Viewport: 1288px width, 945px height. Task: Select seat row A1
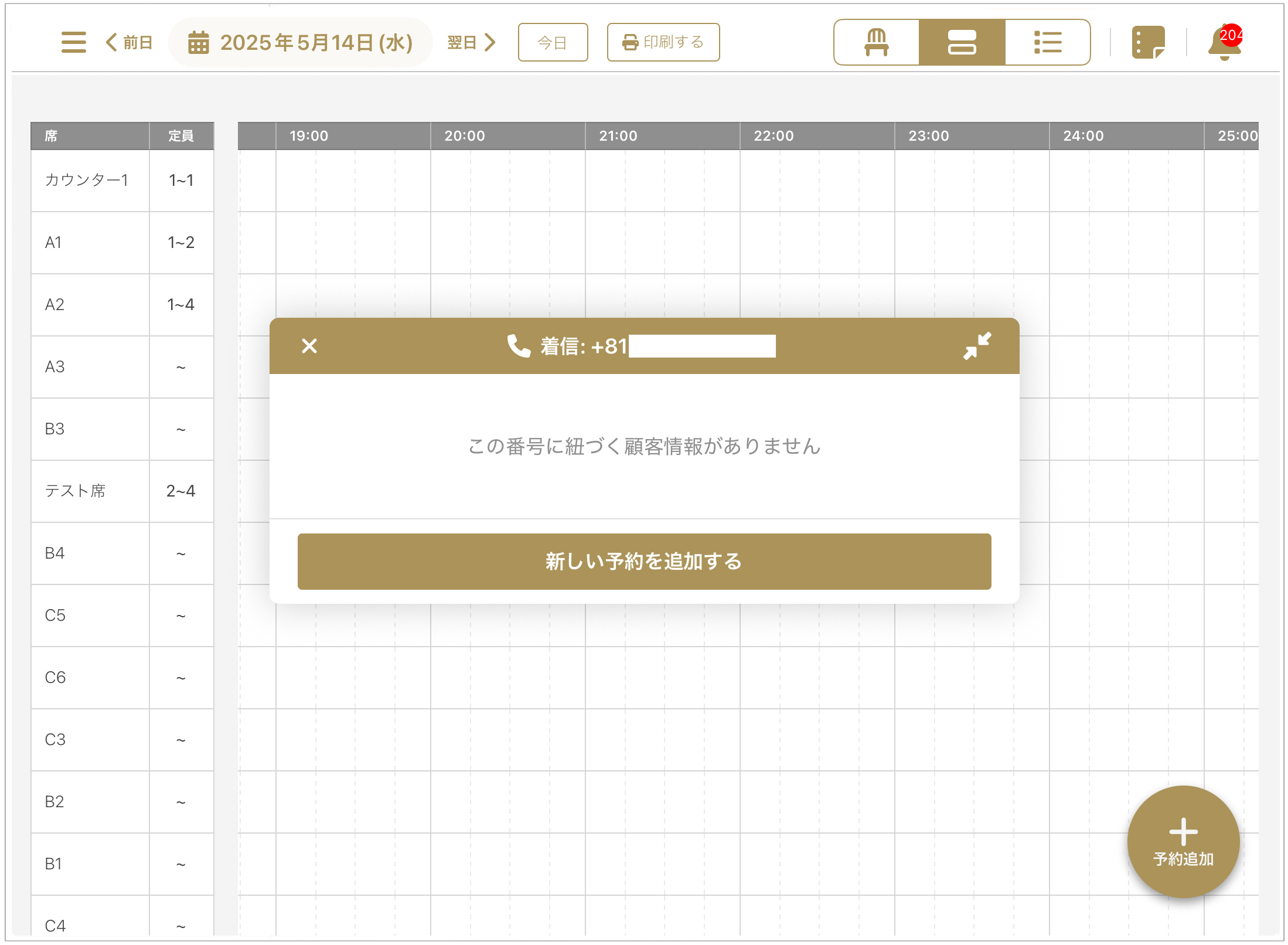point(122,243)
